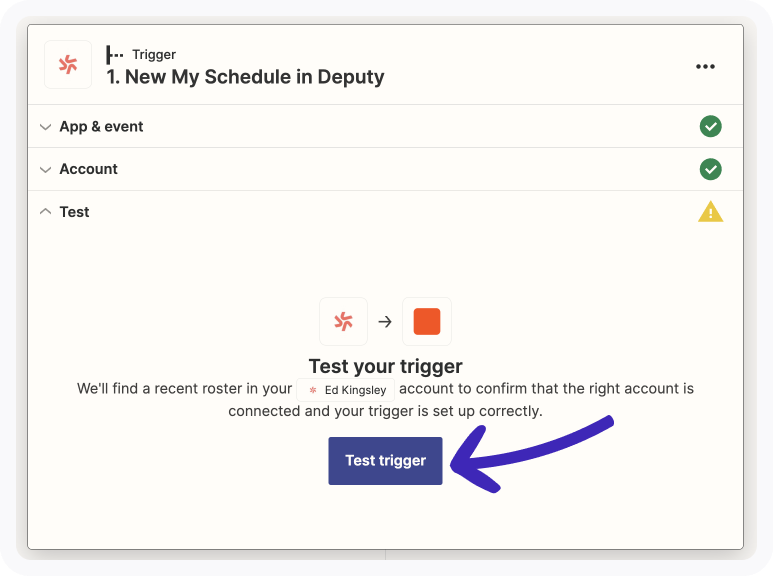Collapse the Test section chevron
Viewport: 773px width, 576px height.
click(x=45, y=212)
